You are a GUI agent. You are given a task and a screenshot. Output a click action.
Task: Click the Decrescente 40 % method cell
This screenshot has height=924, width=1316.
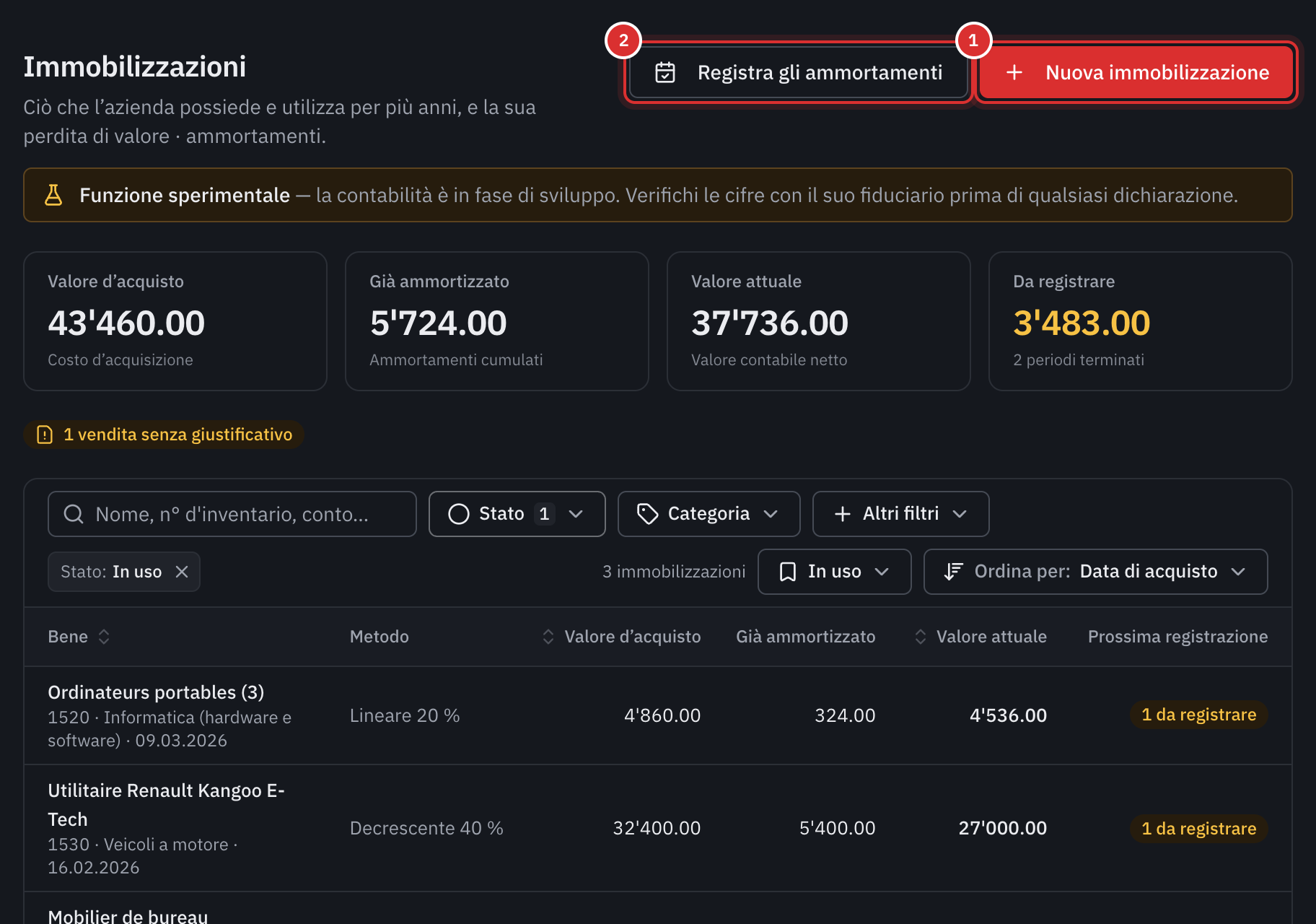[x=426, y=828]
